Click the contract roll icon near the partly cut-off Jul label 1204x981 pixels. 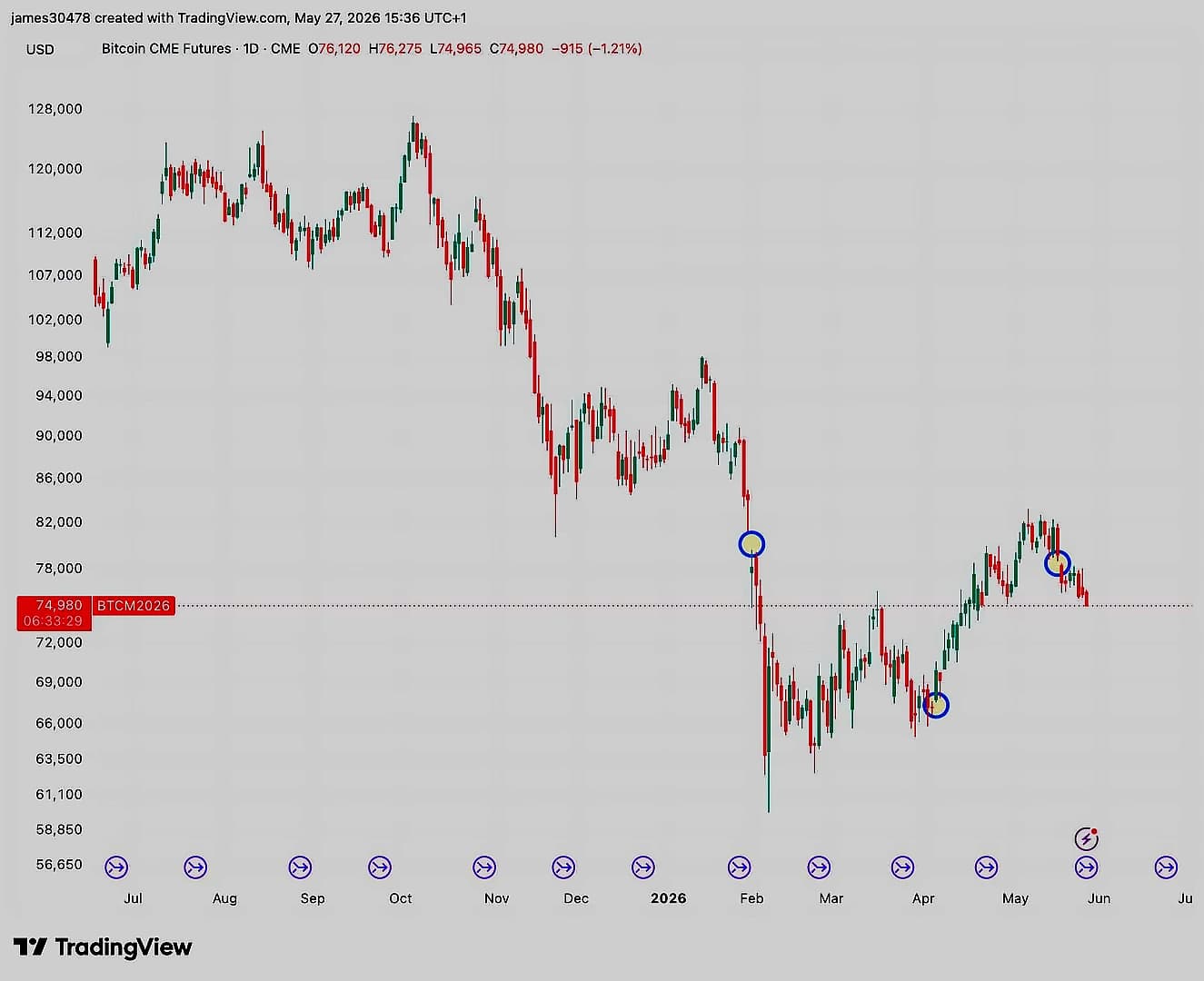click(1166, 867)
